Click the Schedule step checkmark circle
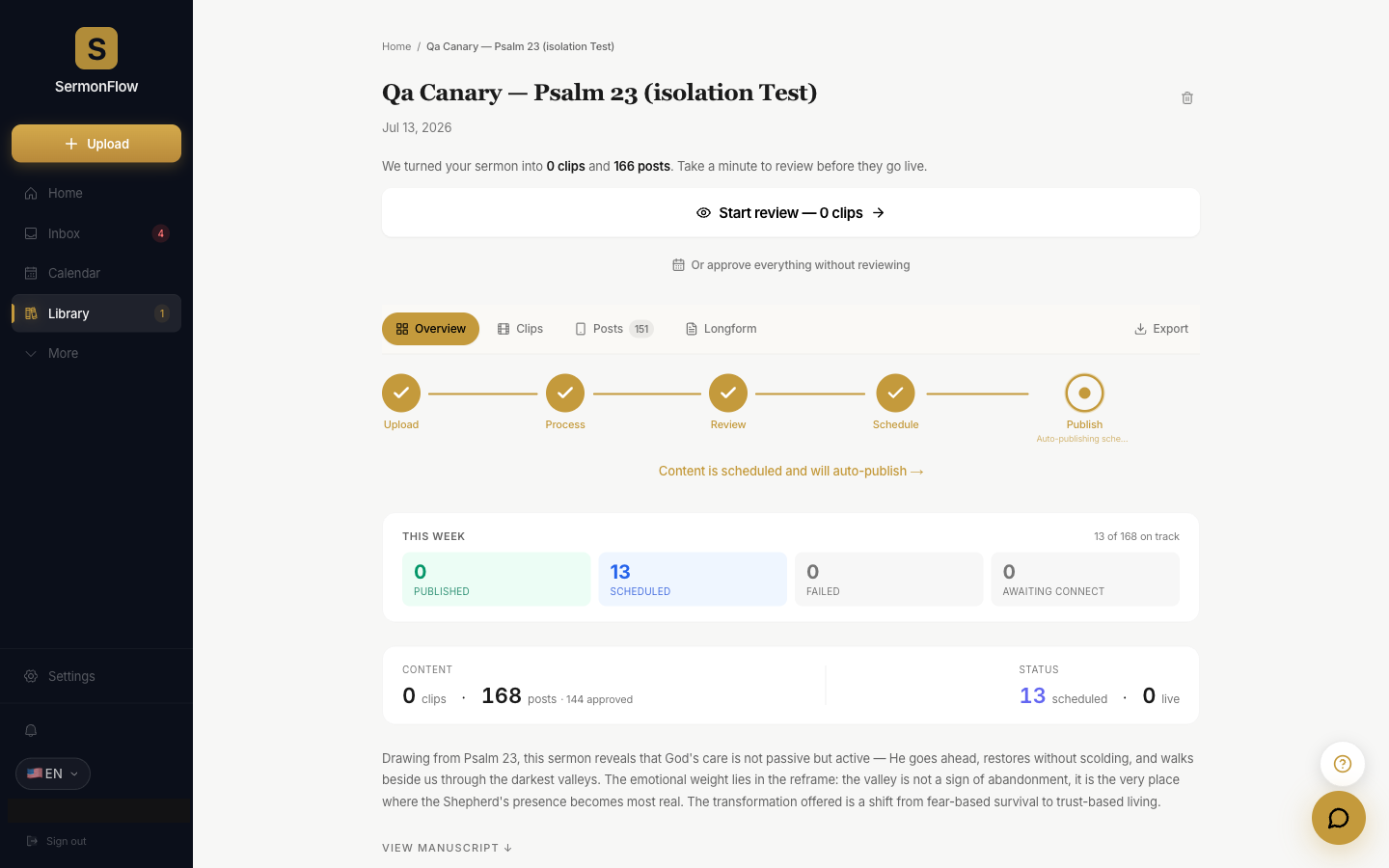Image resolution: width=1389 pixels, height=868 pixels. coord(895,393)
